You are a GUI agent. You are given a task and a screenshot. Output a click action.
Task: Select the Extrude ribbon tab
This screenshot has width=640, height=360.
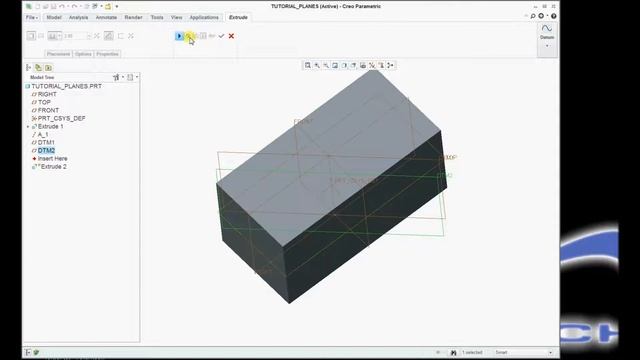pos(238,18)
